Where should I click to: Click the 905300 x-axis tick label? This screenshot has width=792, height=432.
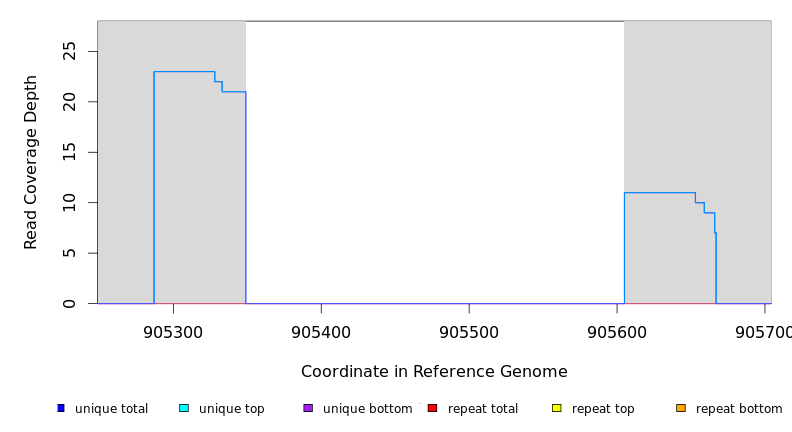point(173,331)
